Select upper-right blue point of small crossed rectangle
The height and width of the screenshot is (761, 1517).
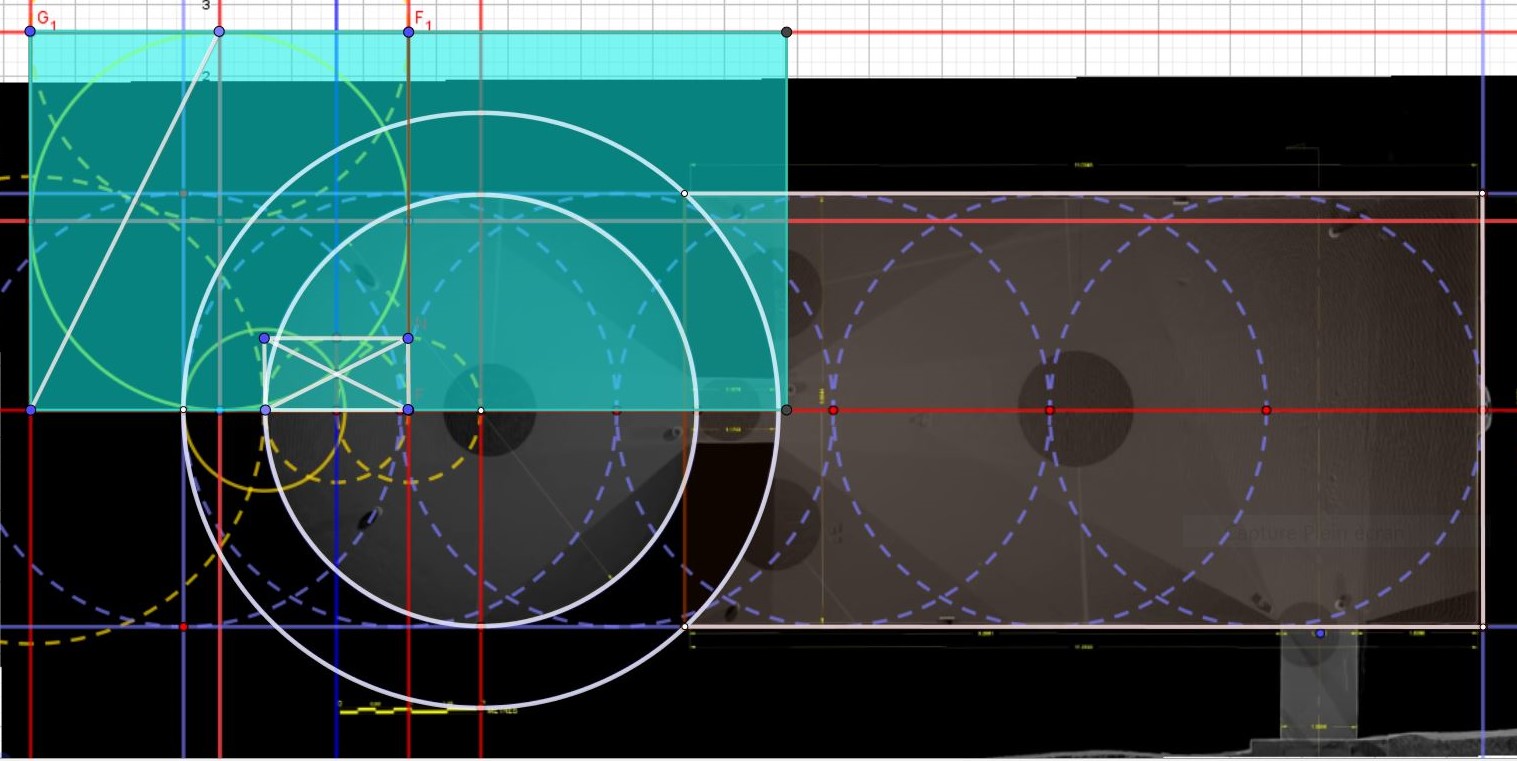coord(408,338)
